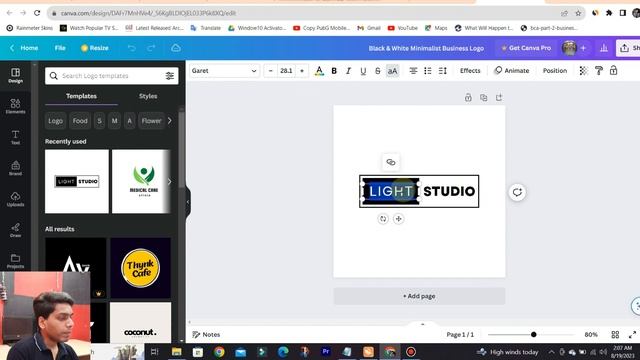The width and height of the screenshot is (640, 360).
Task: Go back to Home
Action: 24,48
